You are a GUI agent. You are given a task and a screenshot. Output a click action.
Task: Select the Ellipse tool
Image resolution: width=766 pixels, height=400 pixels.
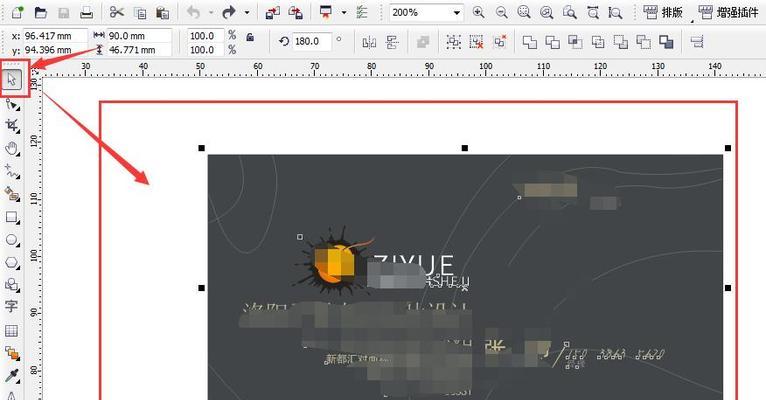coord(12,240)
